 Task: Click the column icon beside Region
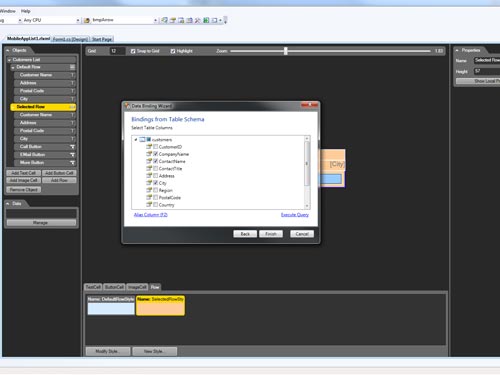[x=149, y=190]
